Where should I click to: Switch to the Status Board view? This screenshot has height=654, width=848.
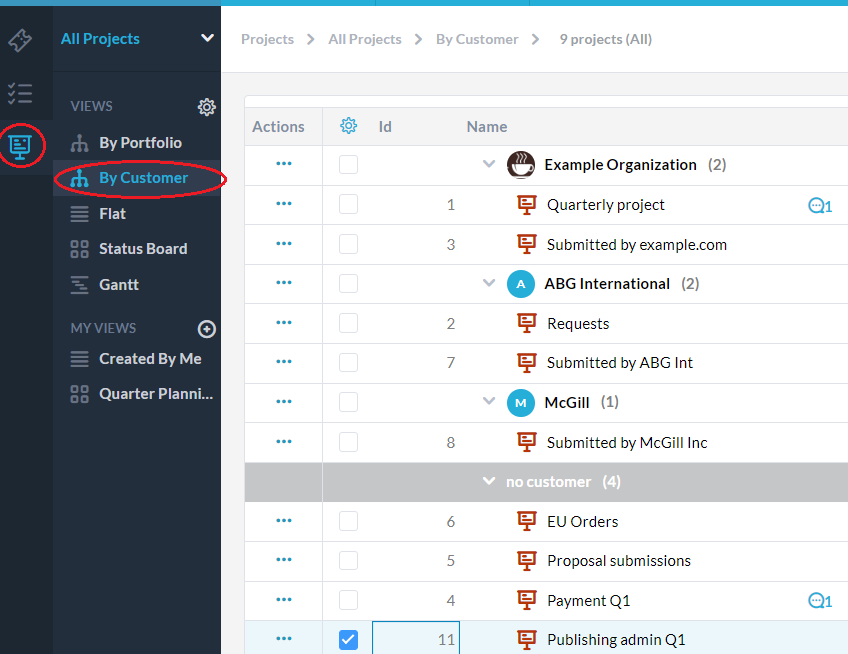pos(142,249)
